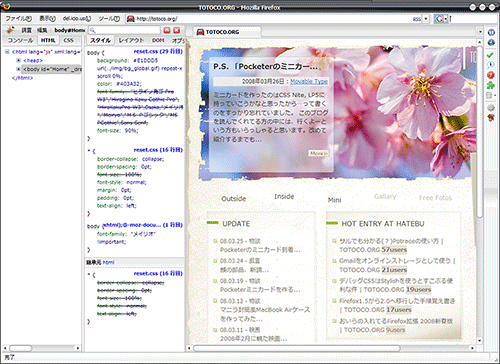The height and width of the screenshot is (364, 500).
Task: Click the Google search input field
Action: tap(471, 19)
